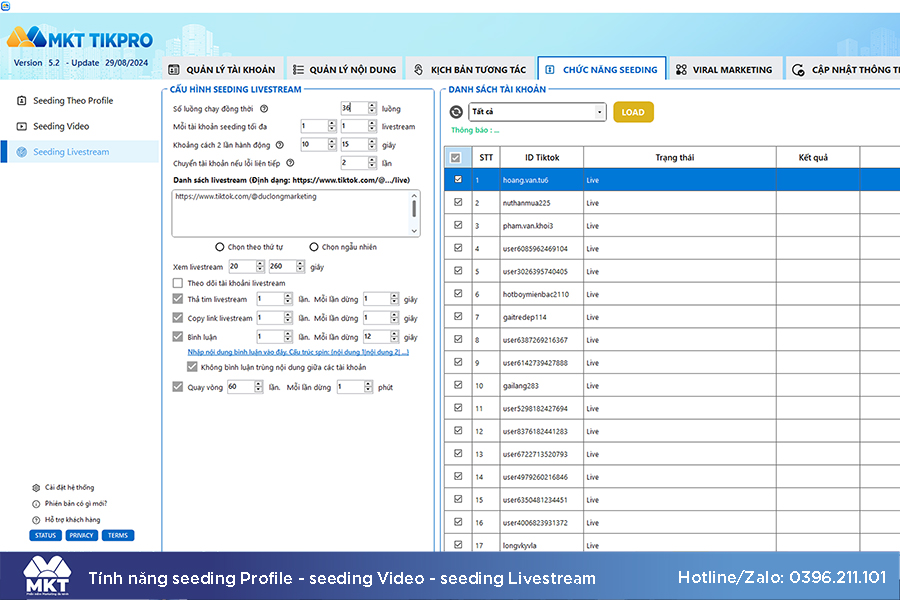The width and height of the screenshot is (900, 600).
Task: Select the user6085962469104 row
Action: 672,249
